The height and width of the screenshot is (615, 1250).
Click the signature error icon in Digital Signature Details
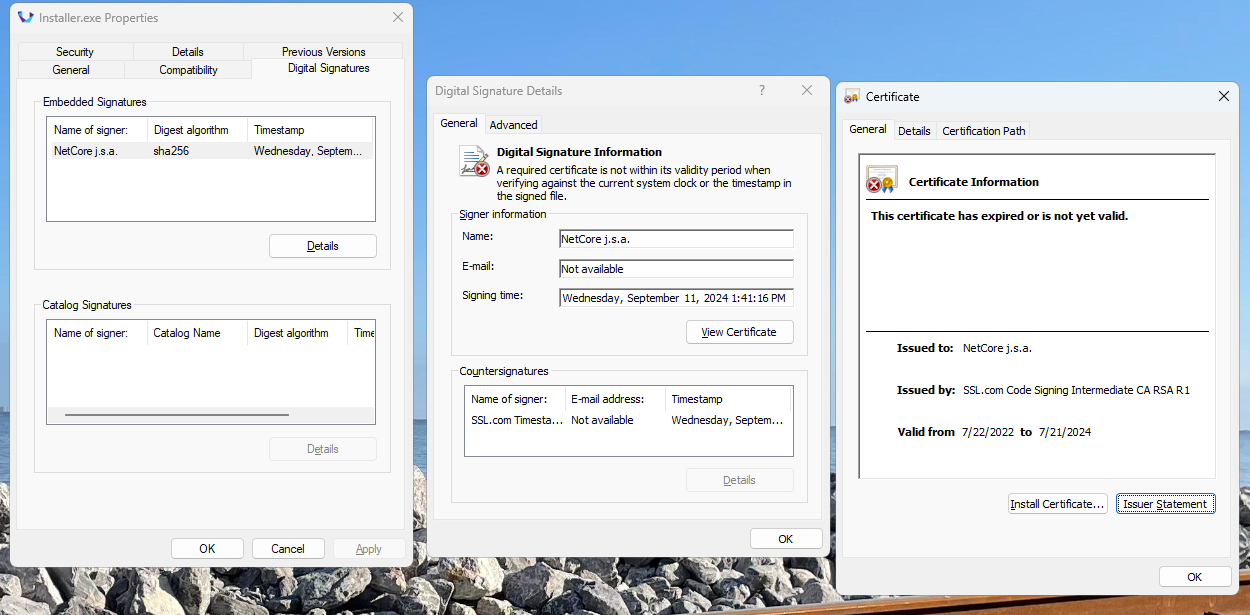474,161
